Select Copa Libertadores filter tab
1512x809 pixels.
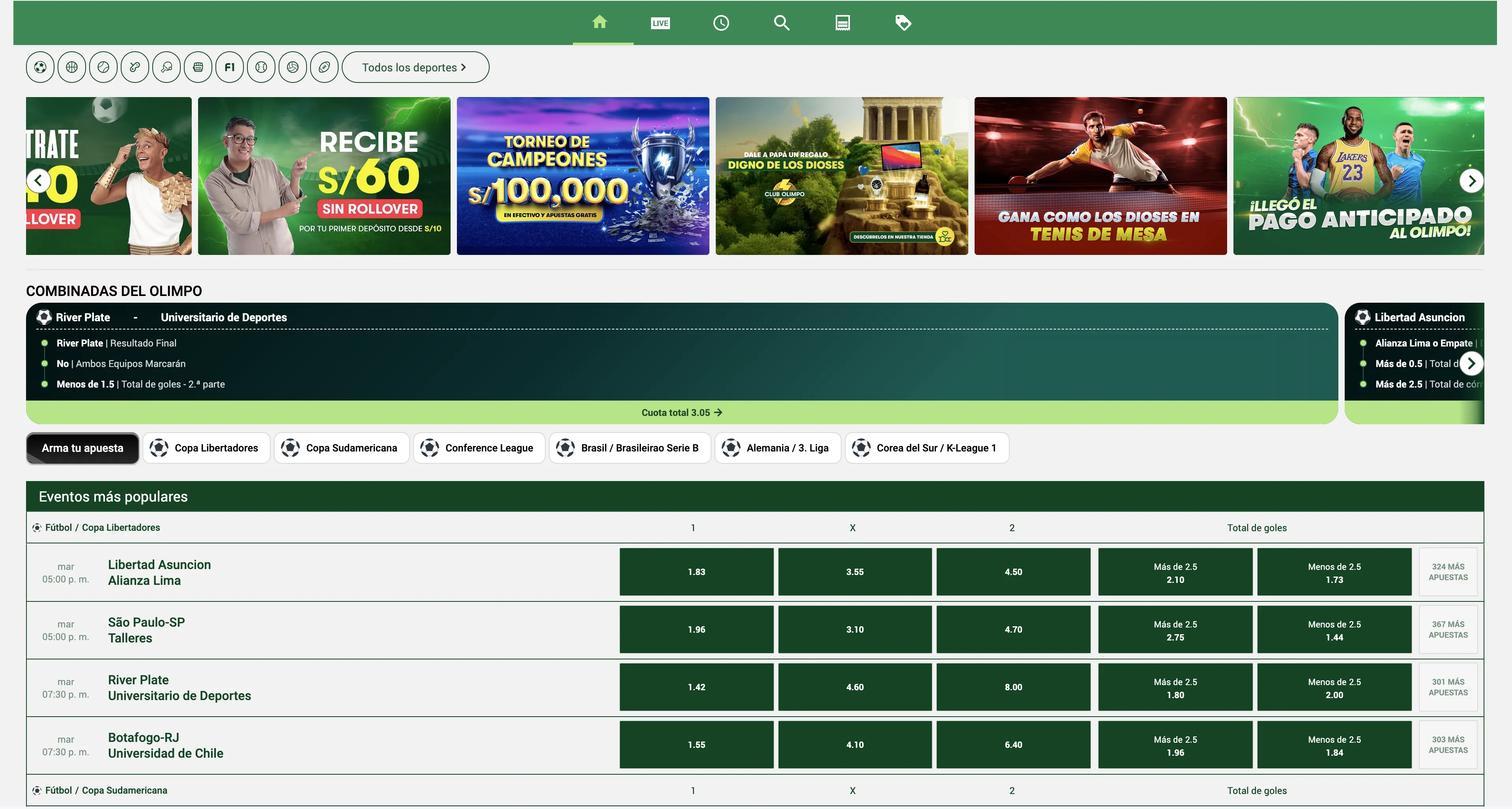click(206, 448)
